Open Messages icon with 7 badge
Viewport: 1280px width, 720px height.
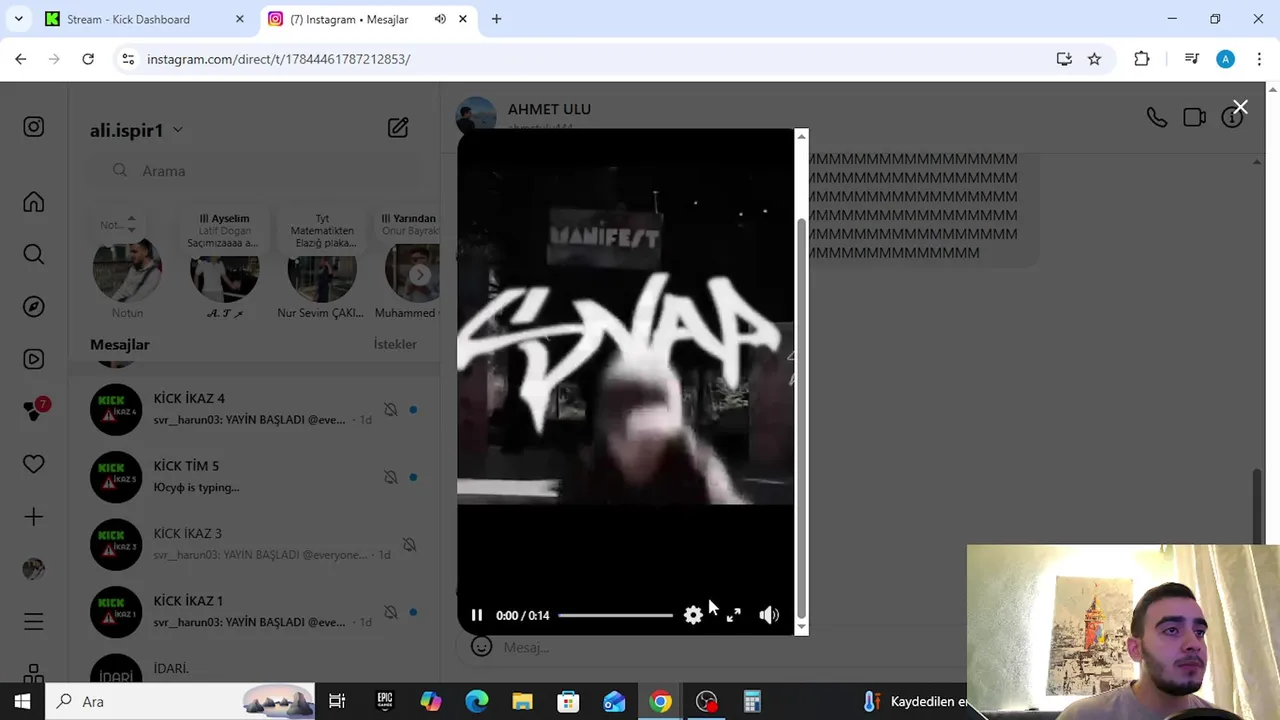click(36, 410)
